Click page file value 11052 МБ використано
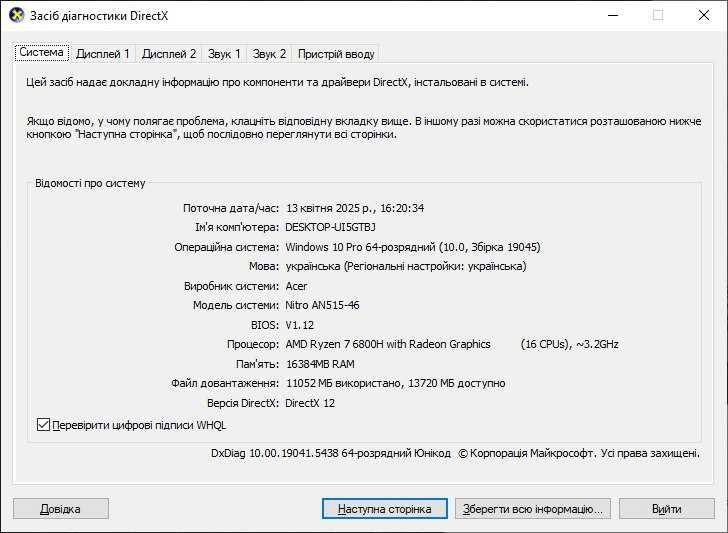Screen dimensions: 728x533 point(396,384)
